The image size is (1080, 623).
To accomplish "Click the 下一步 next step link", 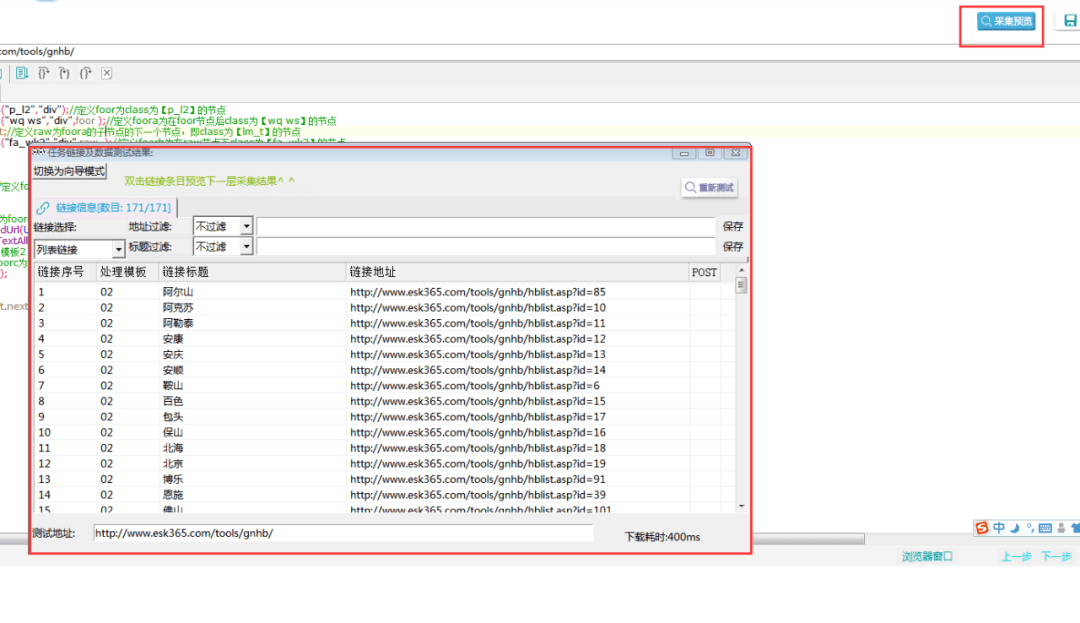I will click(1056, 556).
